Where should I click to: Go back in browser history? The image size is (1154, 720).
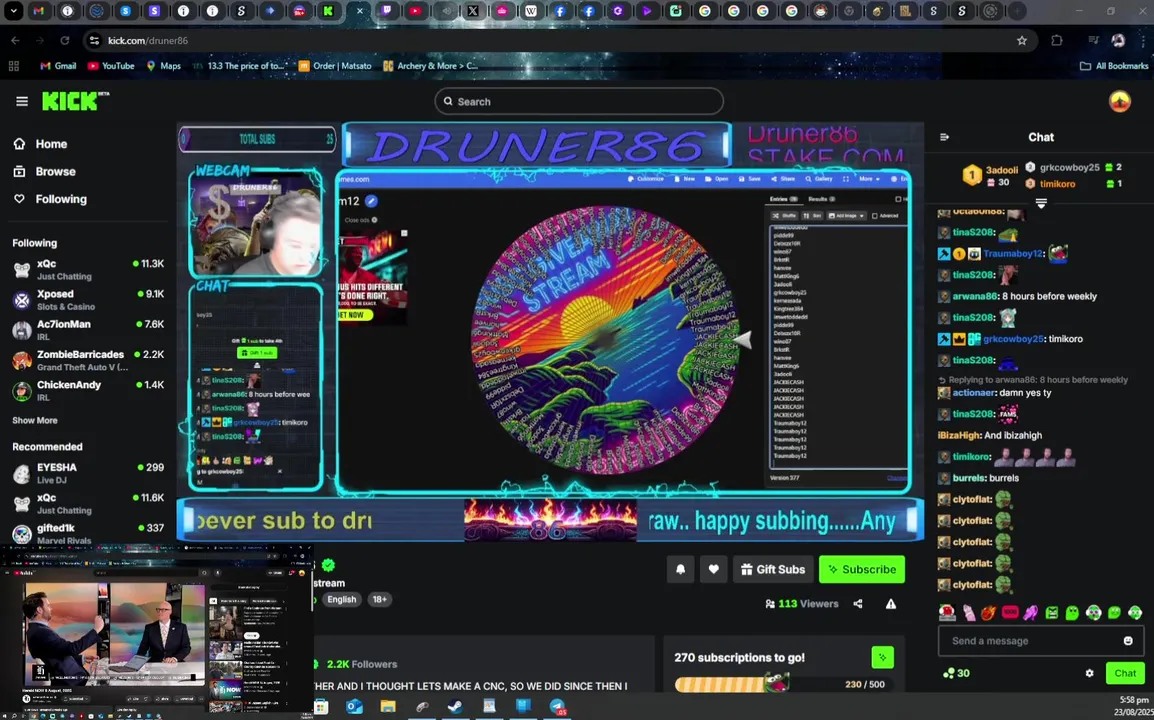coord(15,40)
